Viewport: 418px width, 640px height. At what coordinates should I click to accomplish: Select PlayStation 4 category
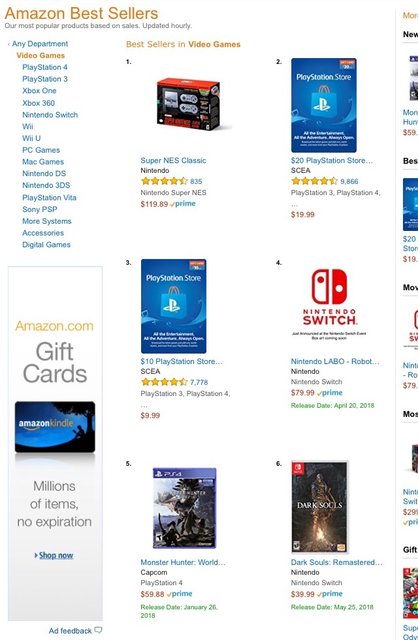(x=45, y=67)
